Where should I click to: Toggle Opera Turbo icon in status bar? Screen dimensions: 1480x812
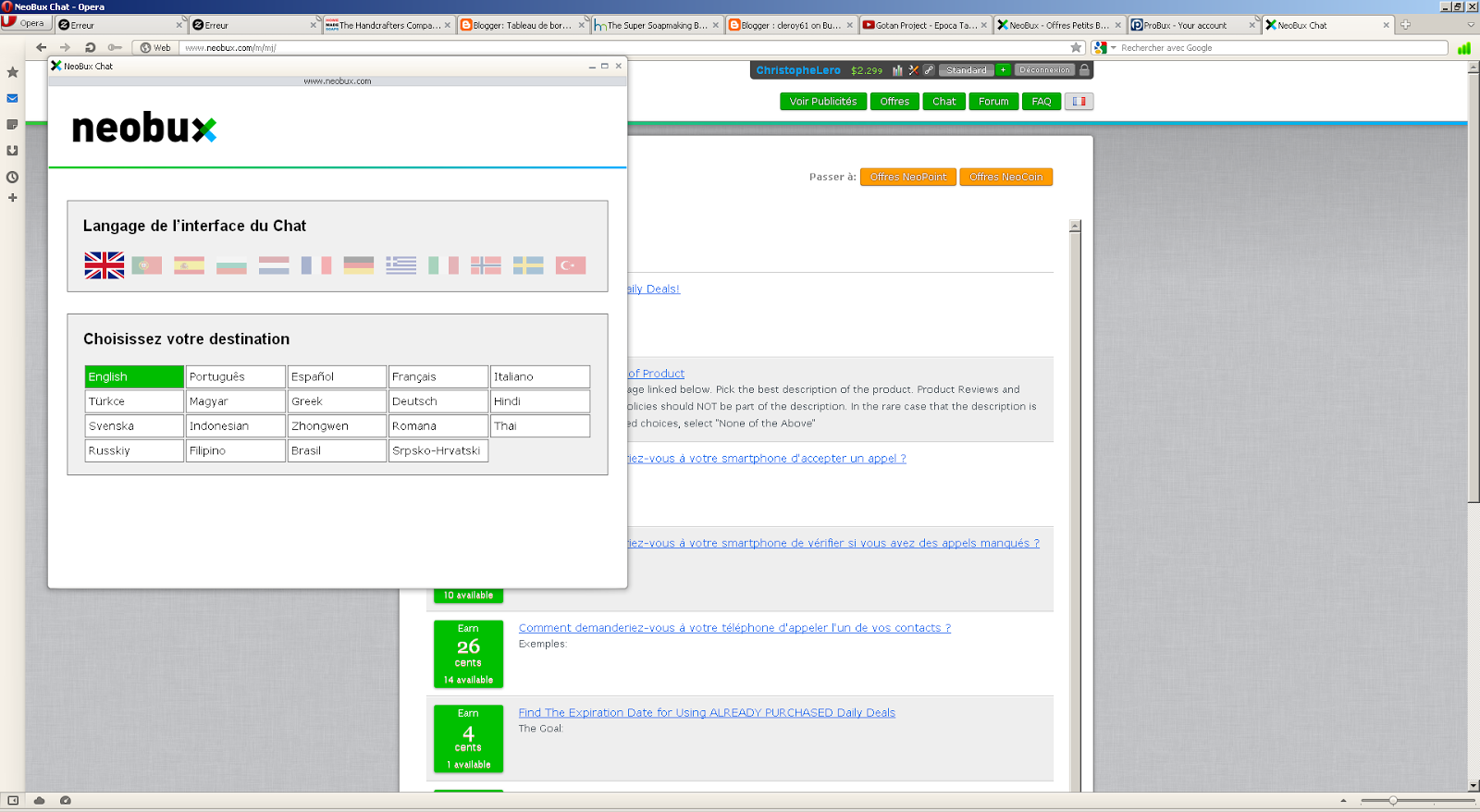[66, 801]
